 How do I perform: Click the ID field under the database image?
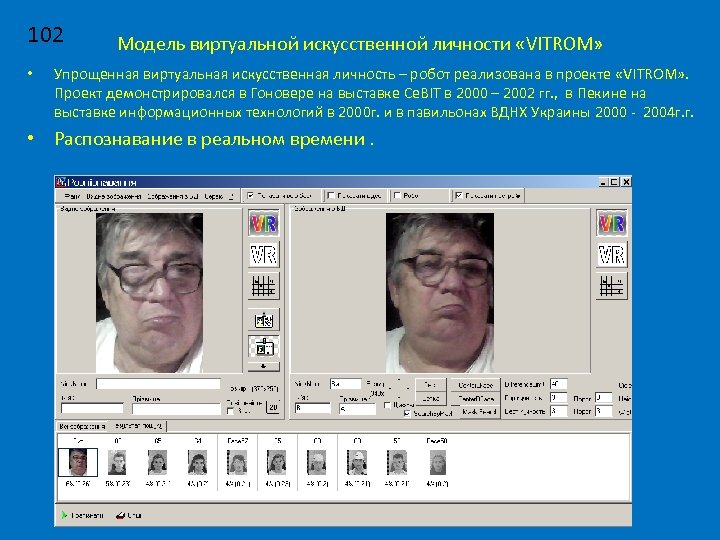pos(313,408)
